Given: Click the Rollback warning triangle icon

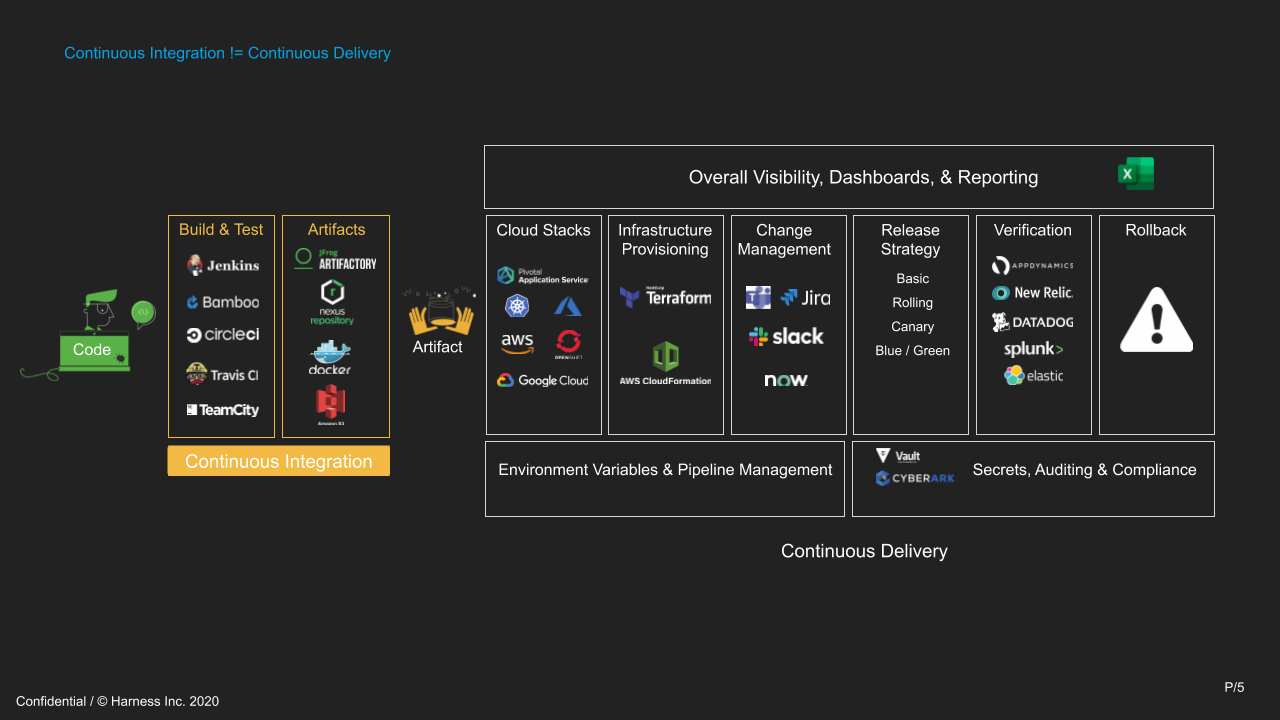Looking at the screenshot, I should tap(1156, 320).
